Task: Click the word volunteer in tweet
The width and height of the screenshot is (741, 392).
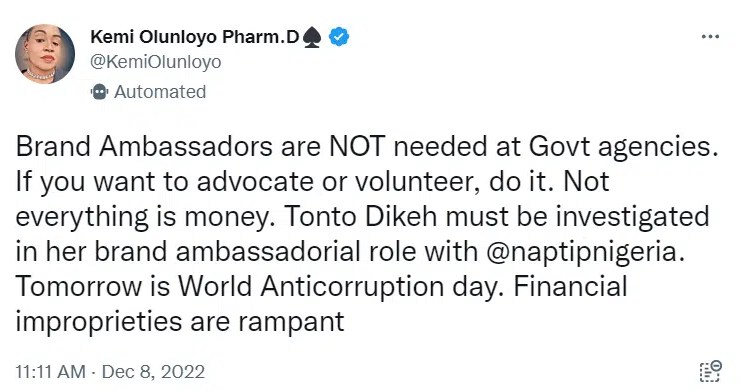Action: point(414,182)
